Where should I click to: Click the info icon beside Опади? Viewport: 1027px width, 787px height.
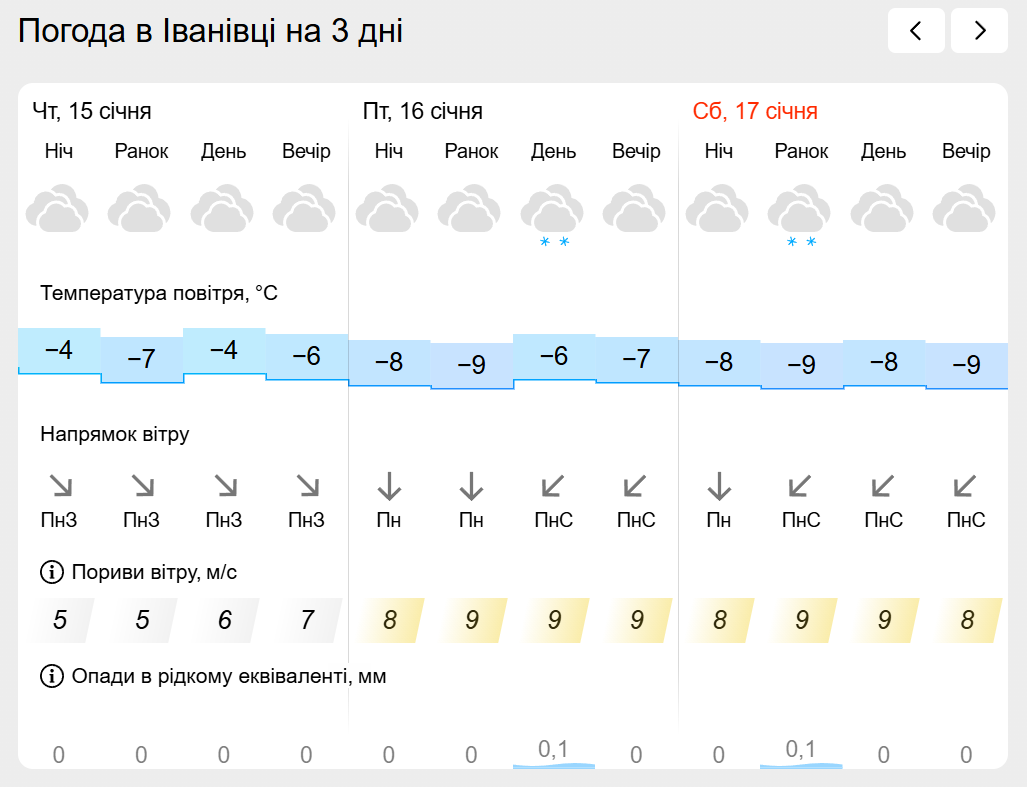(x=51, y=677)
